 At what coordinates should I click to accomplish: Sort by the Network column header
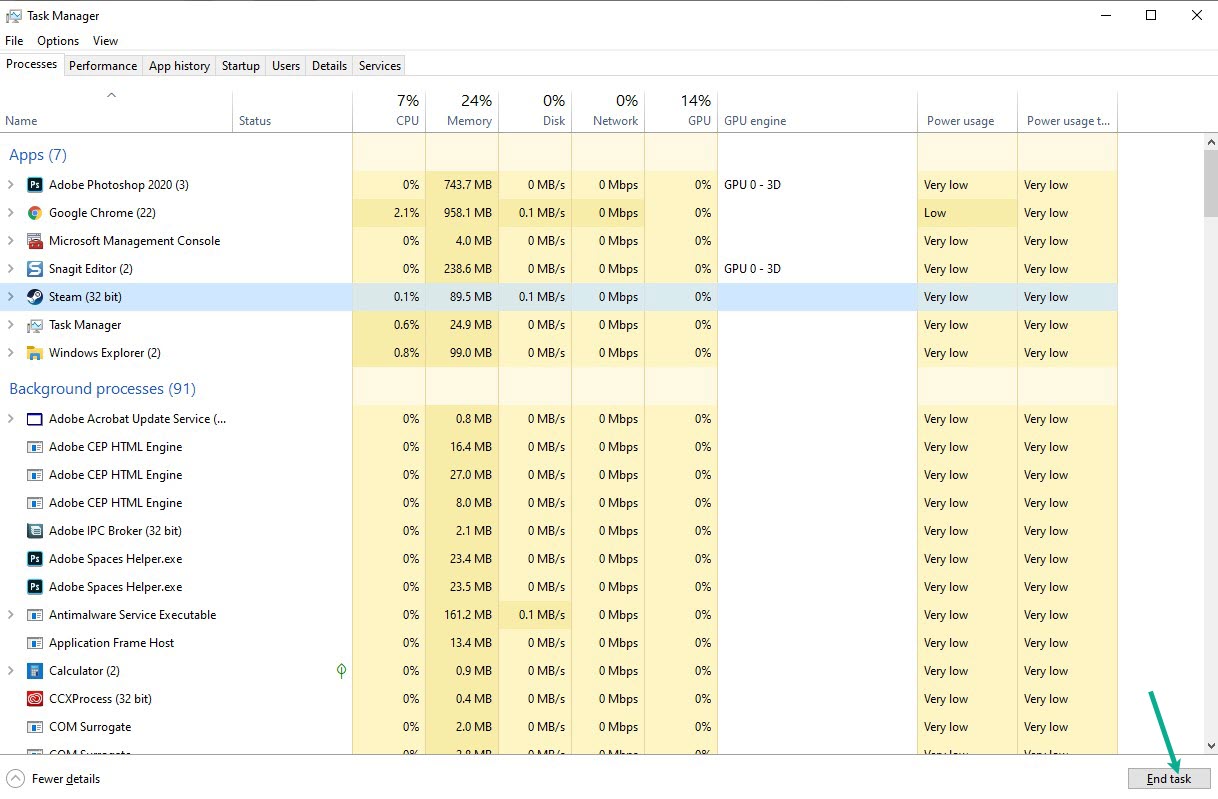pyautogui.click(x=608, y=112)
